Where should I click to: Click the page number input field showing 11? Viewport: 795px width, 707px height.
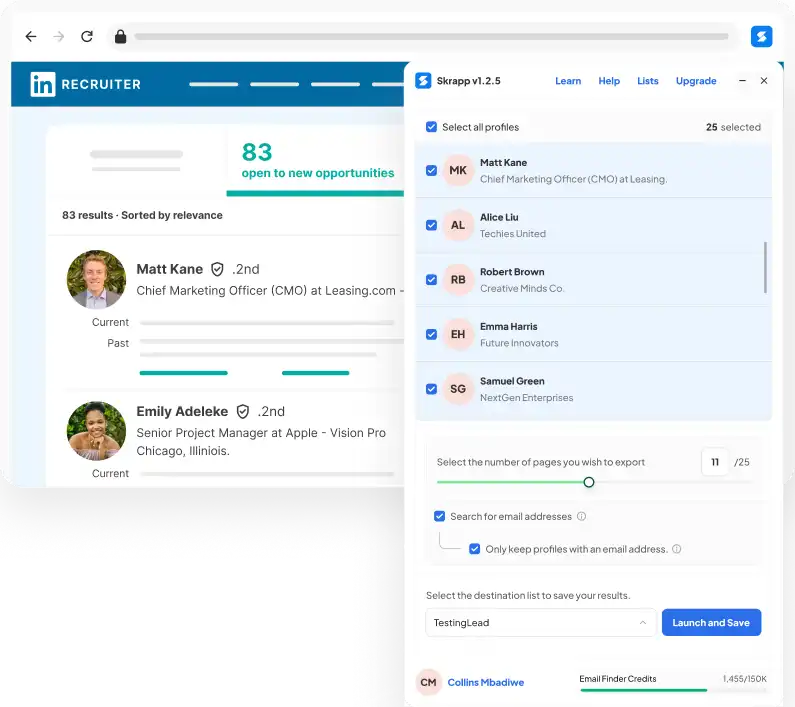[x=714, y=462]
